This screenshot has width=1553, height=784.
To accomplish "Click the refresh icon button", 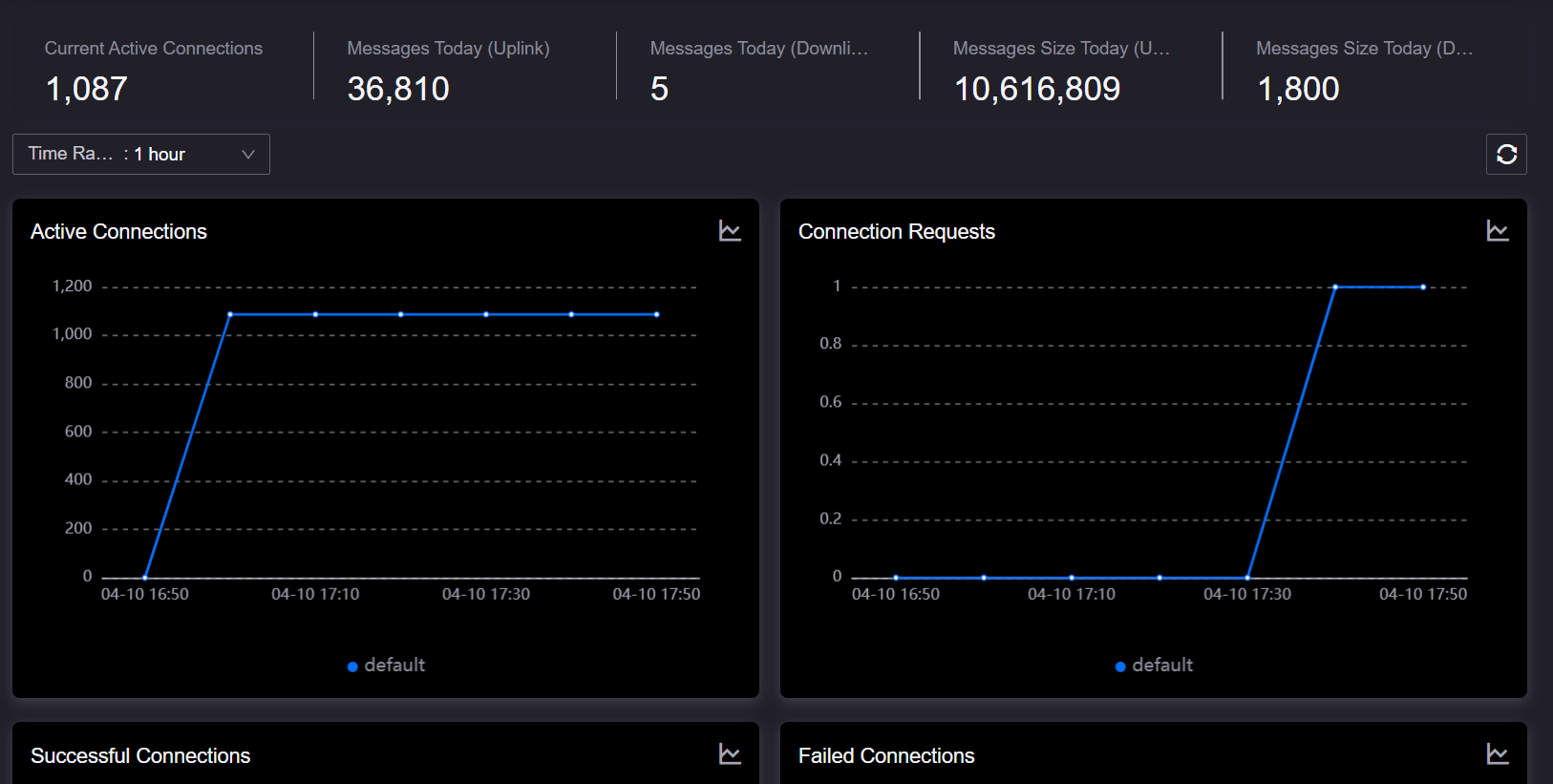I will 1506,155.
